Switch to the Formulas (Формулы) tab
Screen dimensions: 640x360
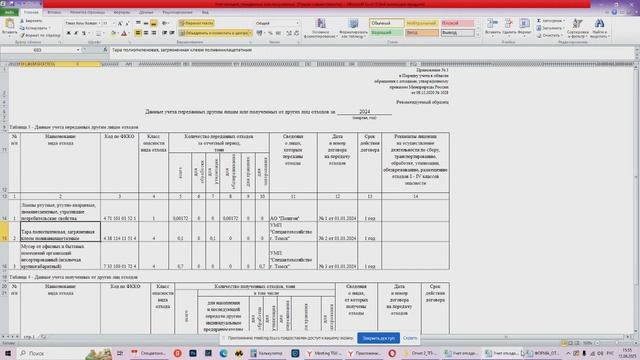tap(122, 12)
